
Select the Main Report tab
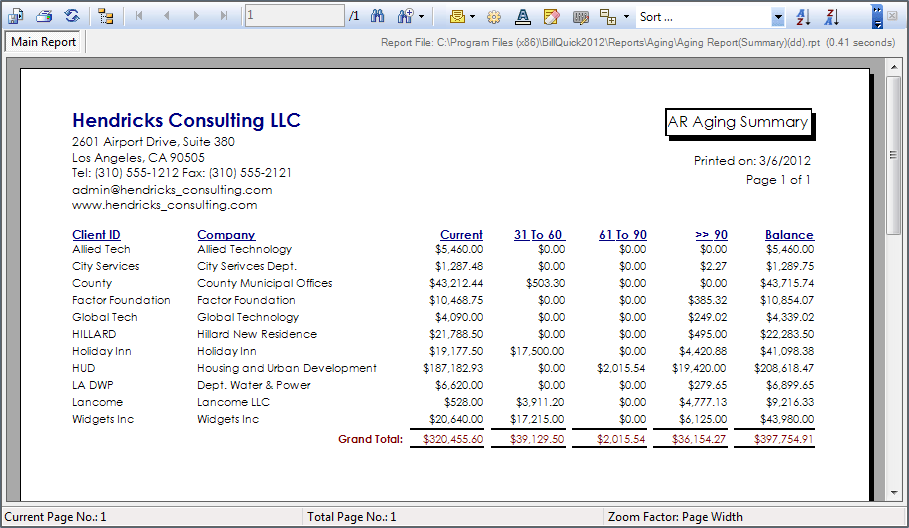43,42
